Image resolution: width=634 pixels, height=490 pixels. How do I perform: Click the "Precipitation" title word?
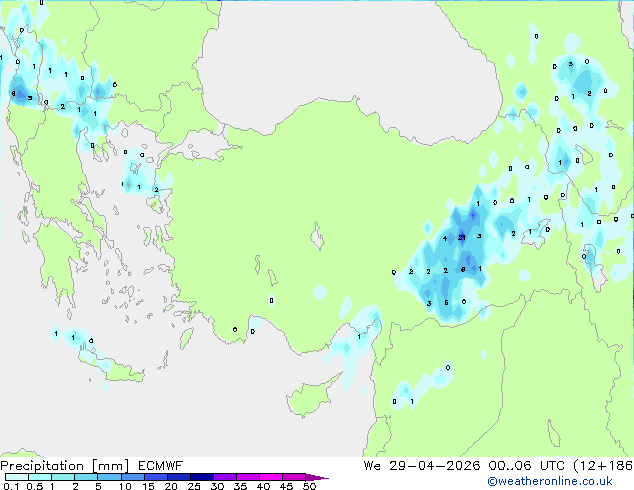42,466
